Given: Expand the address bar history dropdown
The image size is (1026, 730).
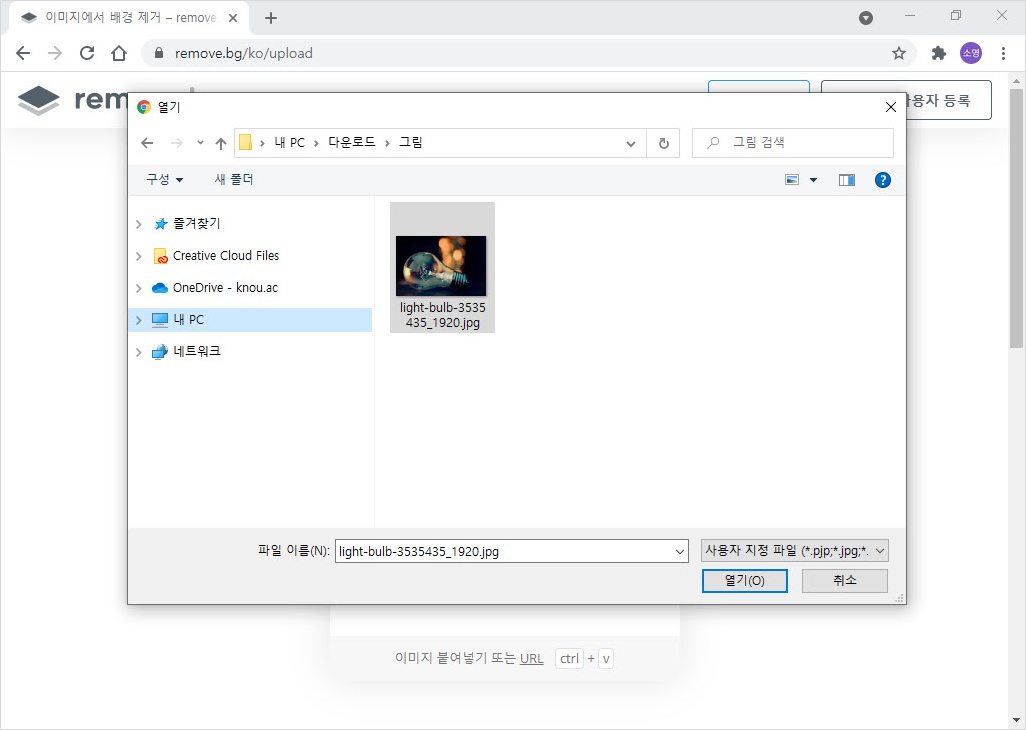Looking at the screenshot, I should 631,143.
